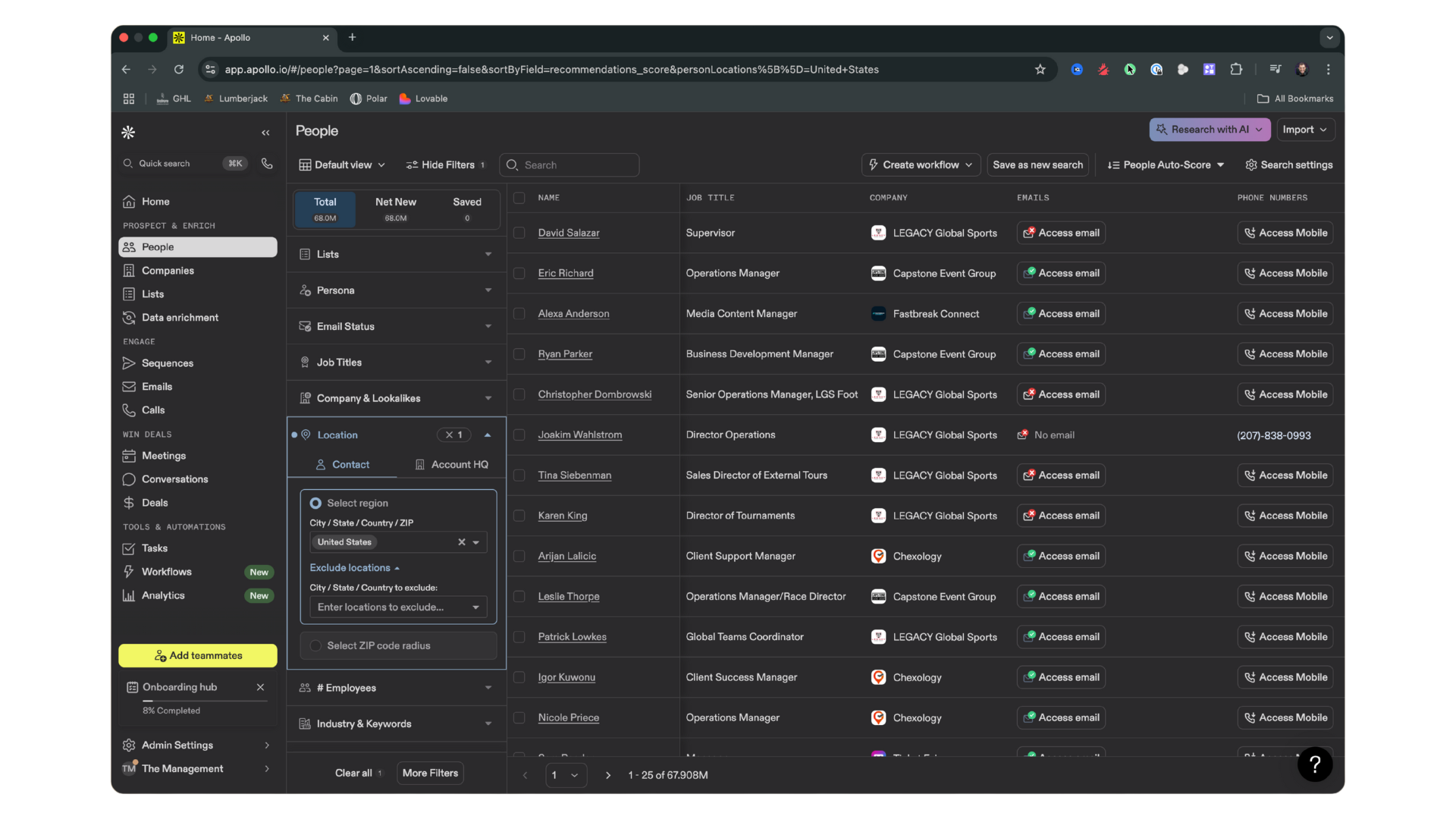Viewport: 1456px width, 819px height.
Task: Click the people Search field
Action: pyautogui.click(x=570, y=165)
